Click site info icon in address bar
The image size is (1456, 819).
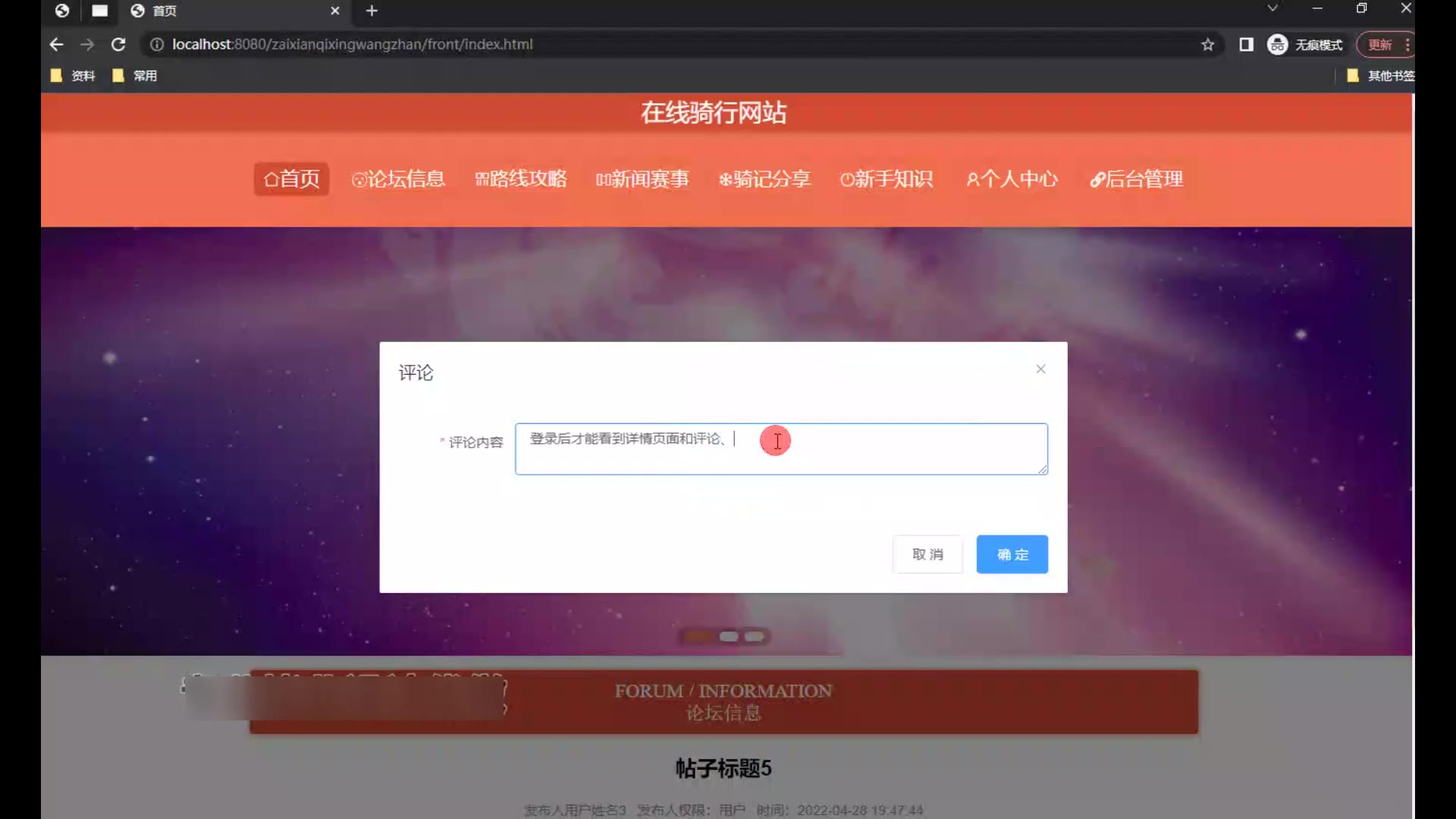[157, 45]
